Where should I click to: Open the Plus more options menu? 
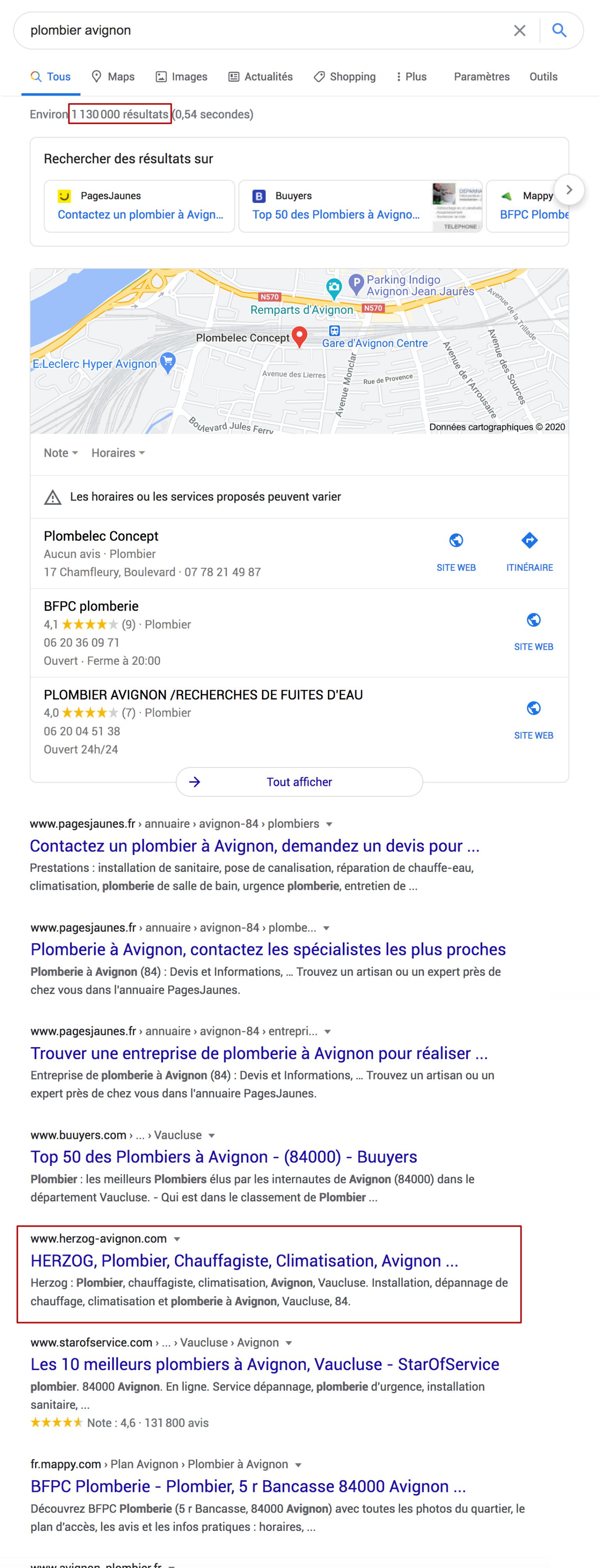tap(411, 77)
